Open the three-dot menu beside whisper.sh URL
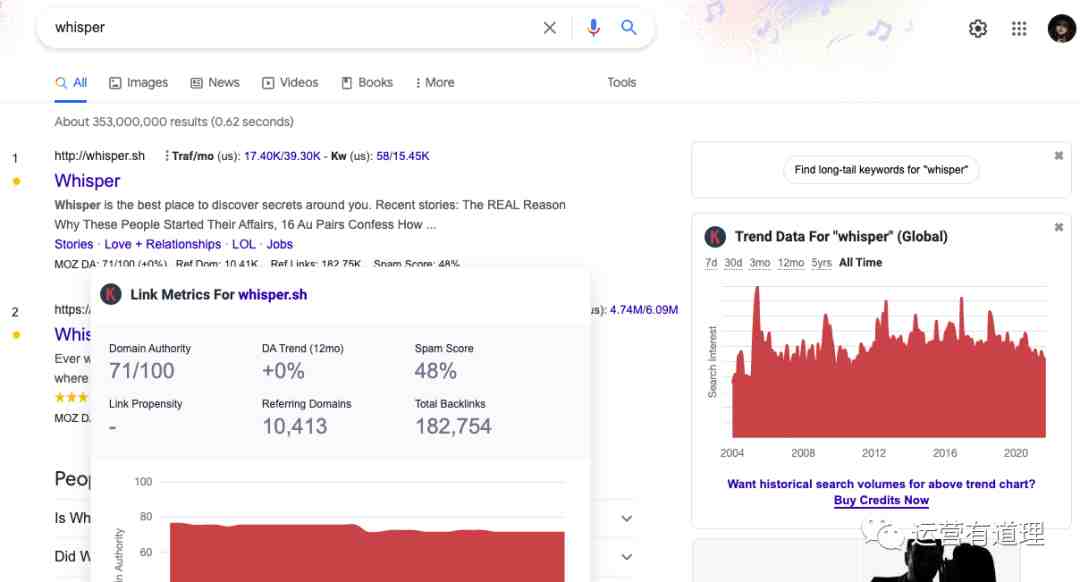This screenshot has height=582, width=1080. click(166, 156)
